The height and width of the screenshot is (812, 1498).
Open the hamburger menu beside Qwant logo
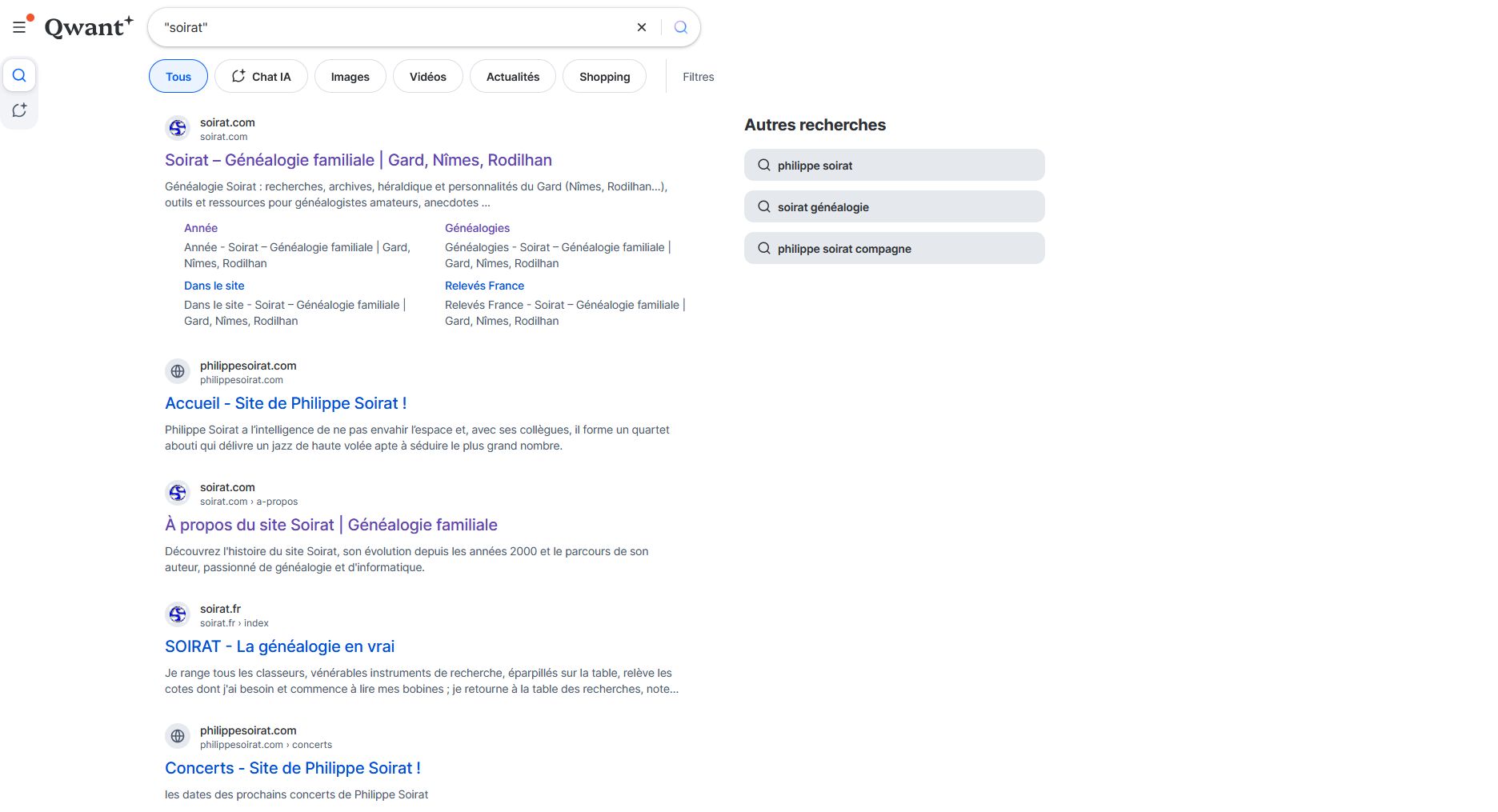click(20, 27)
